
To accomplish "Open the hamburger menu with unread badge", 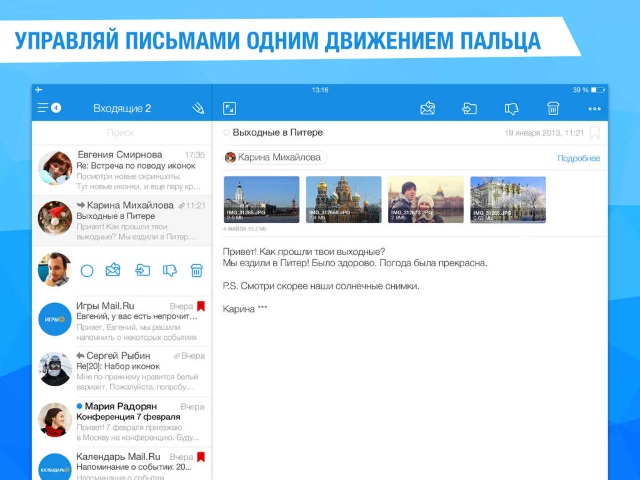I will [48, 108].
